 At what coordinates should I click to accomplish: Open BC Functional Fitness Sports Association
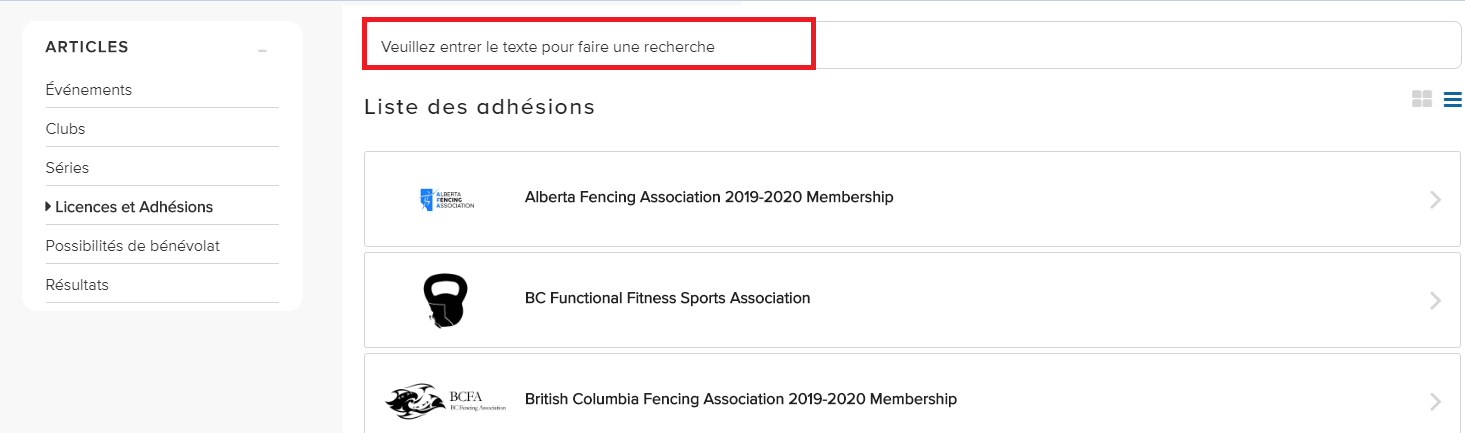click(x=667, y=298)
